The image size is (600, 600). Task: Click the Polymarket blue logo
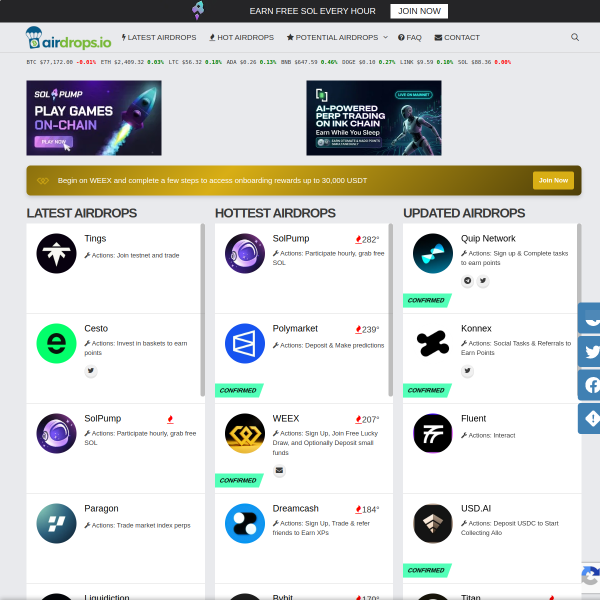click(x=245, y=343)
